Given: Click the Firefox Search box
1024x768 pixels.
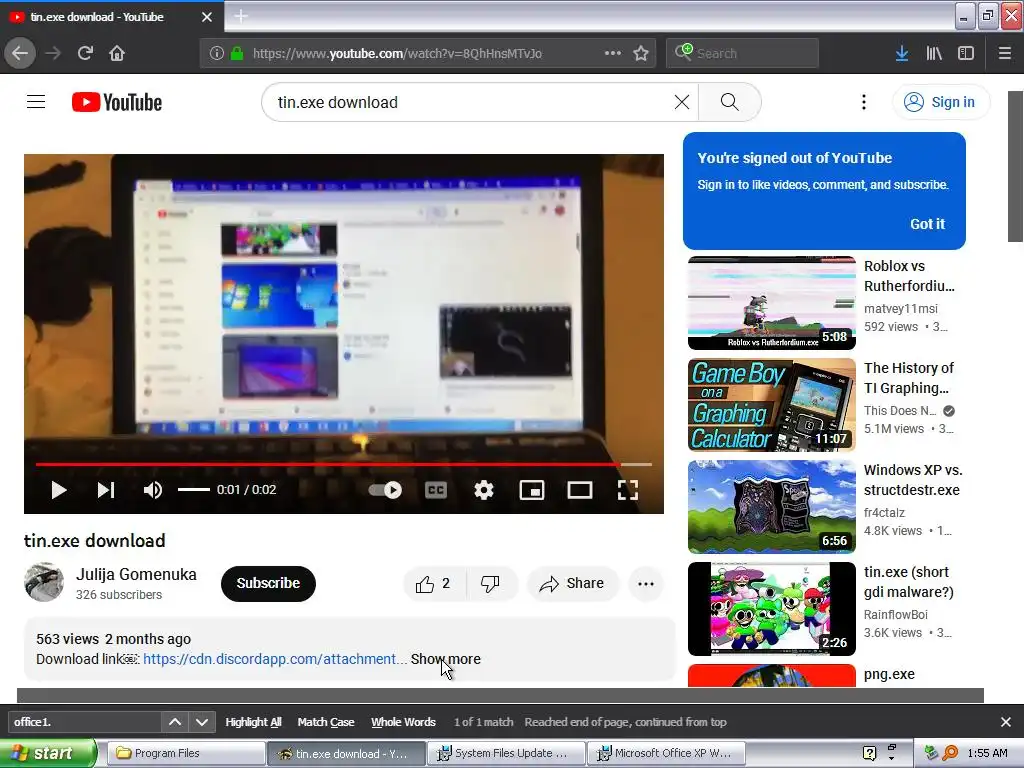Looking at the screenshot, I should click(x=743, y=54).
